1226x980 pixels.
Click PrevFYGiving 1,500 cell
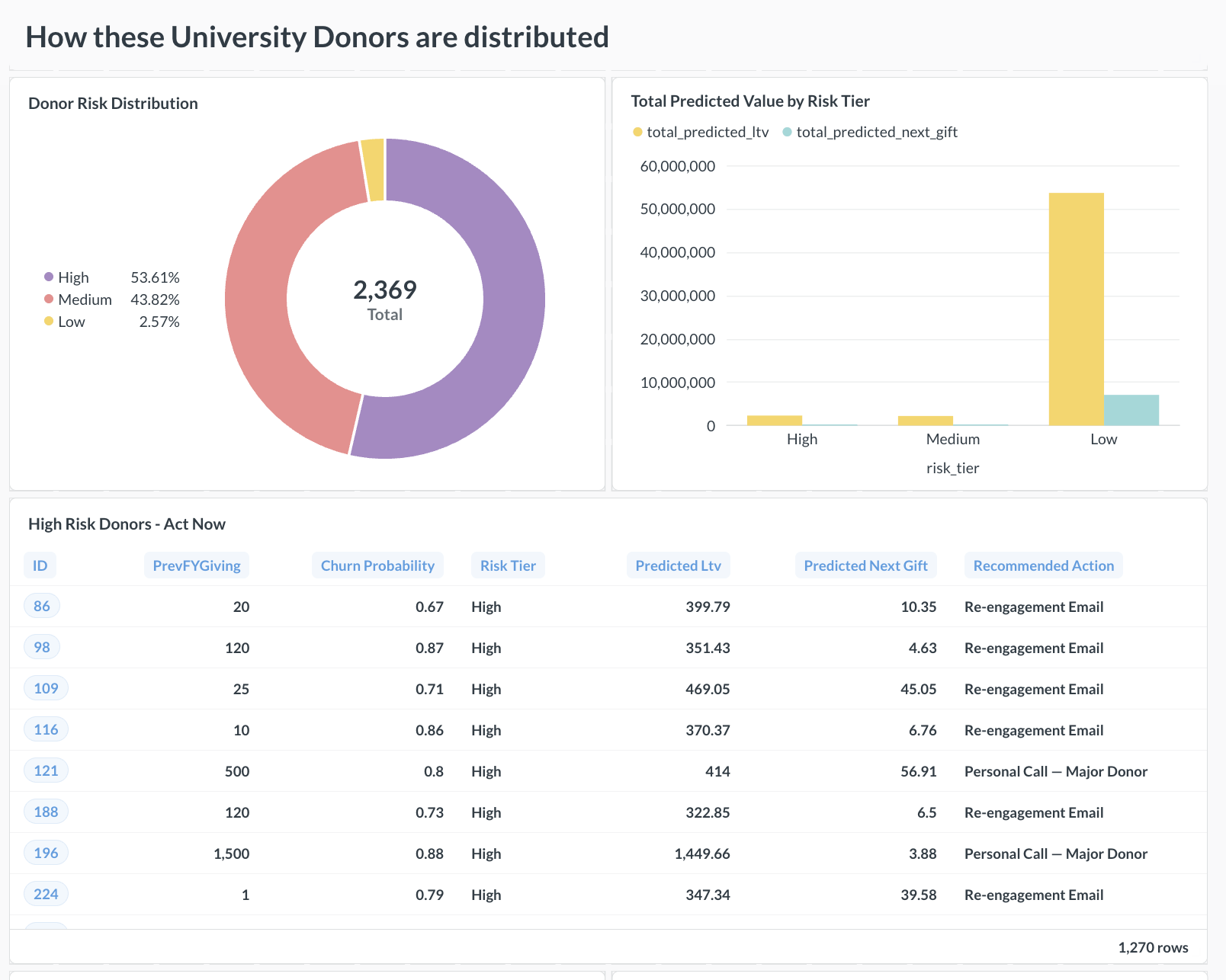point(232,853)
